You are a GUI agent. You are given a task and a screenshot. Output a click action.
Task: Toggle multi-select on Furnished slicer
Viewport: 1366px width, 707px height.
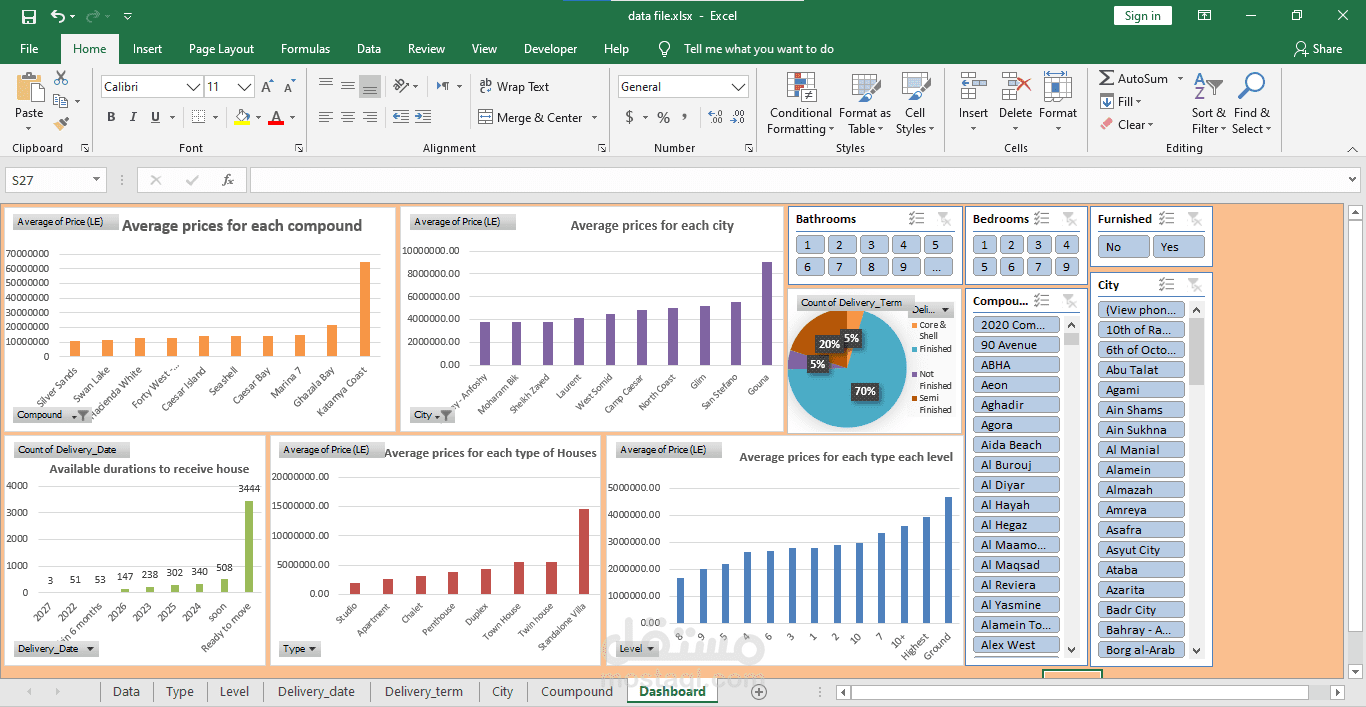1167,219
